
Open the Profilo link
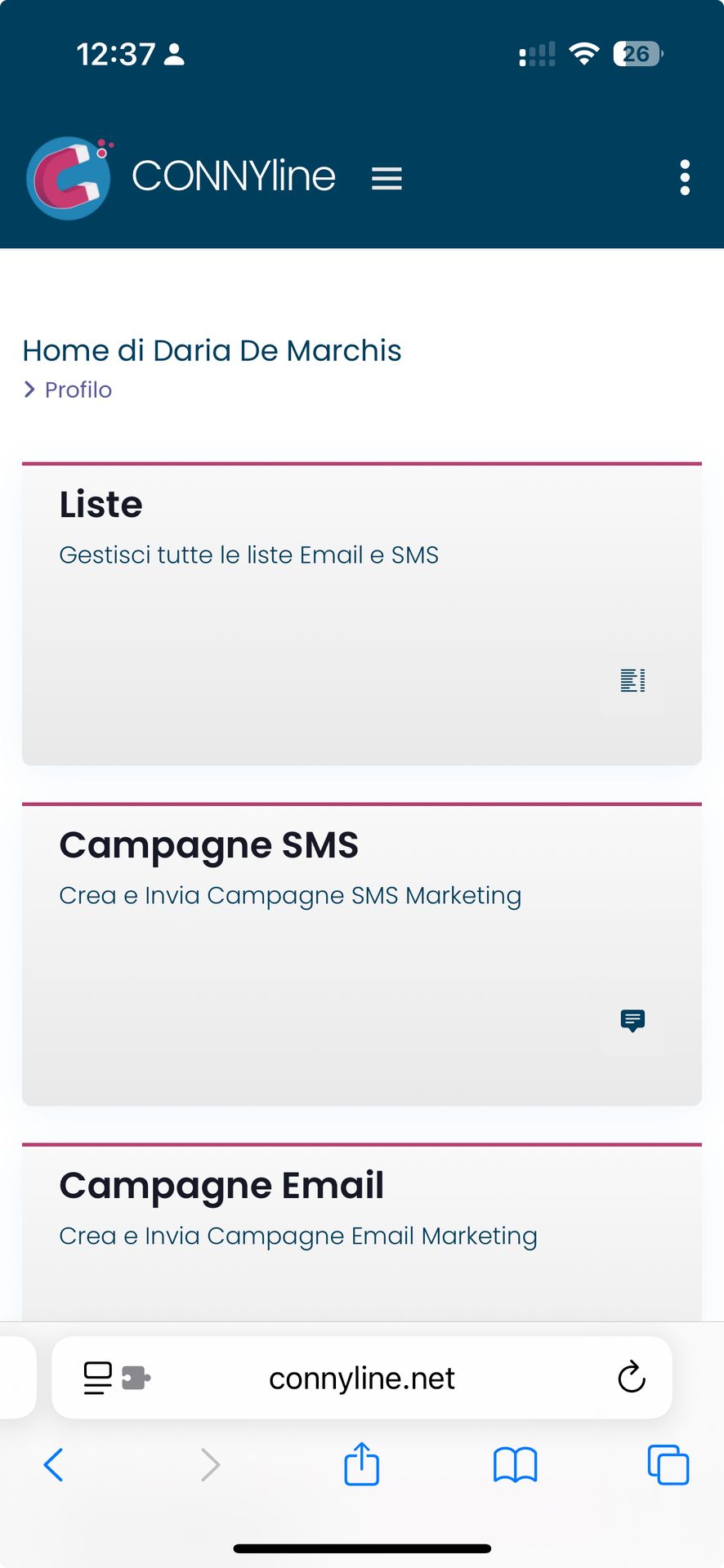(78, 390)
